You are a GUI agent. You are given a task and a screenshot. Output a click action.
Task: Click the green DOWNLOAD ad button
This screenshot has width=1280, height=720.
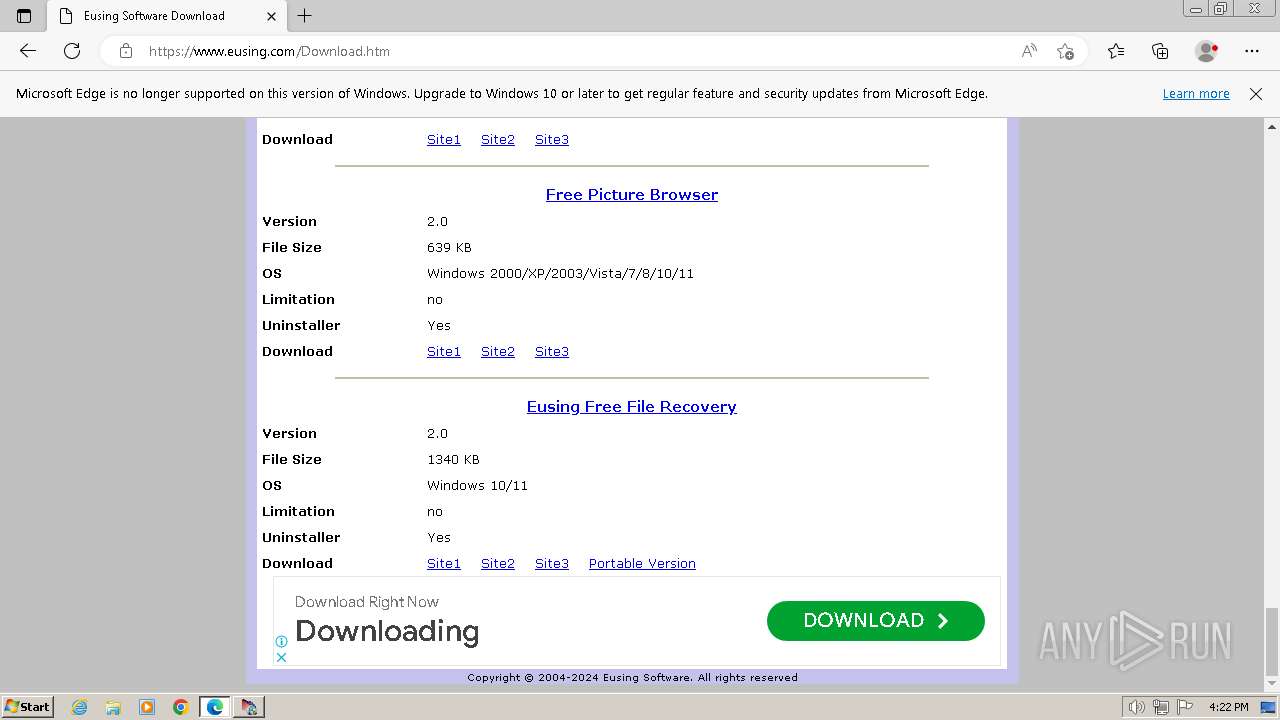(x=876, y=621)
